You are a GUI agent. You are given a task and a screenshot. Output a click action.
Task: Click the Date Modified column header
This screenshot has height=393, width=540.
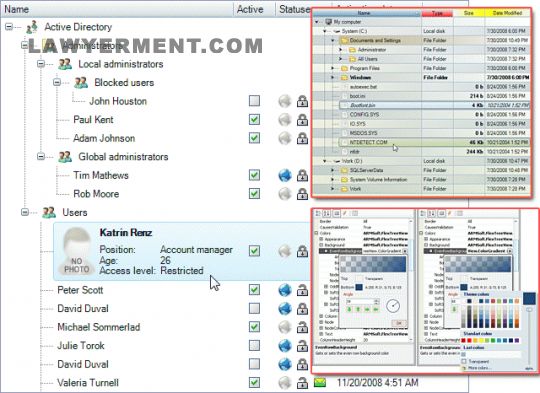click(x=507, y=13)
